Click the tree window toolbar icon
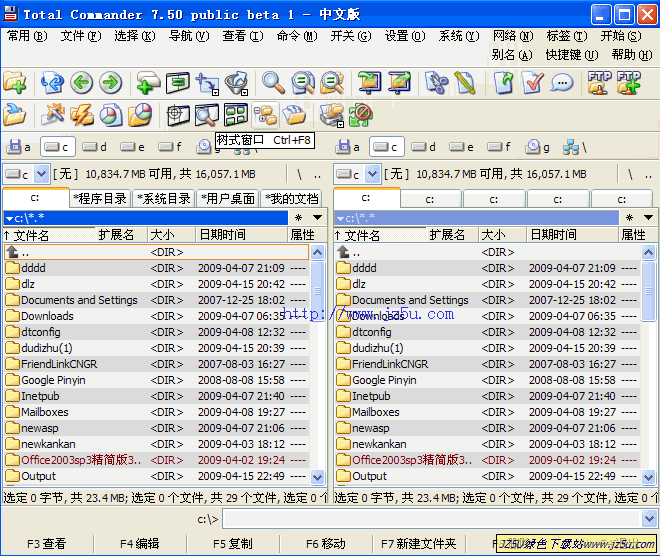This screenshot has width=660, height=556. [265, 115]
